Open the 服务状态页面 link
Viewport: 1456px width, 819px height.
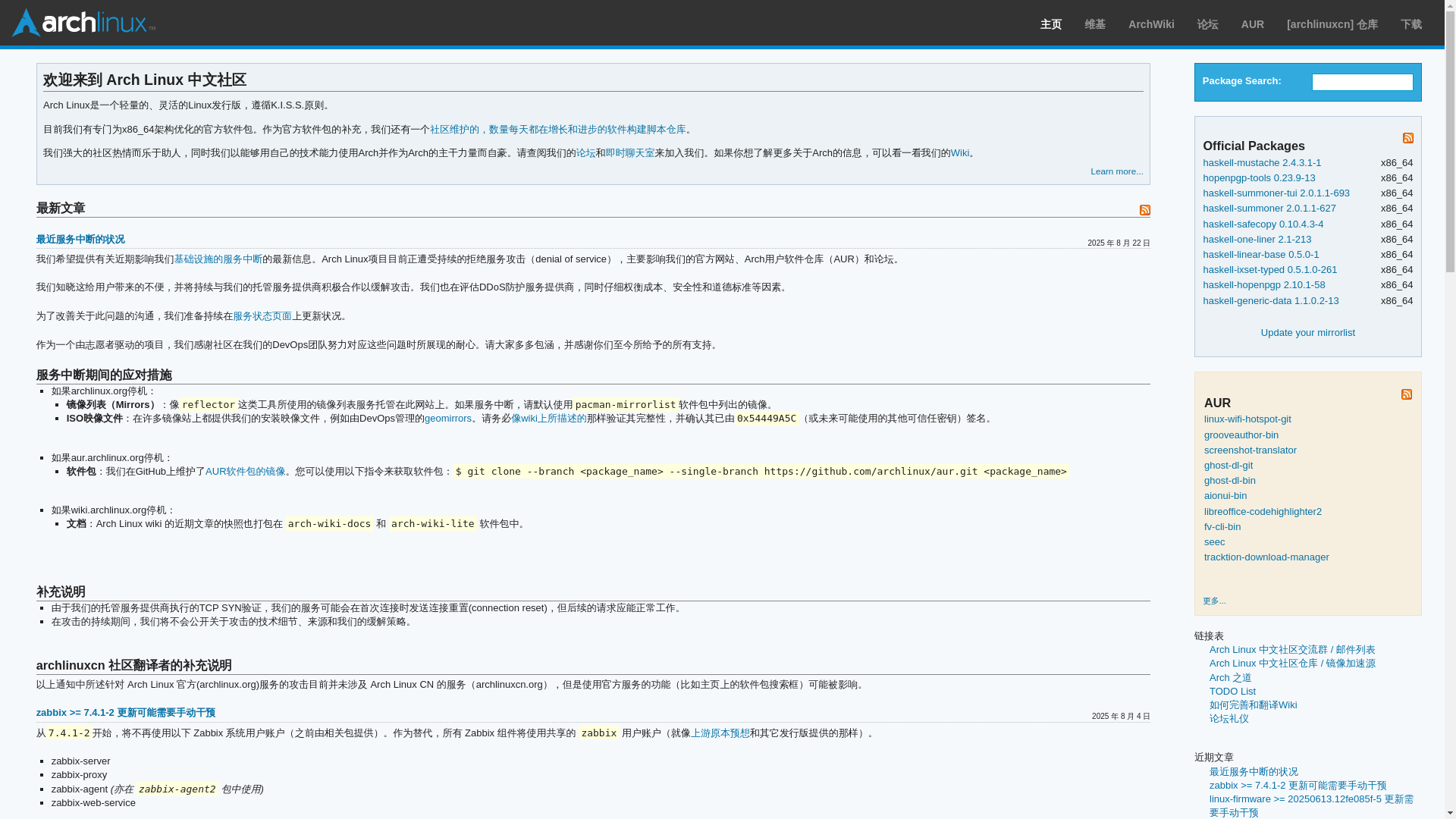[262, 316]
